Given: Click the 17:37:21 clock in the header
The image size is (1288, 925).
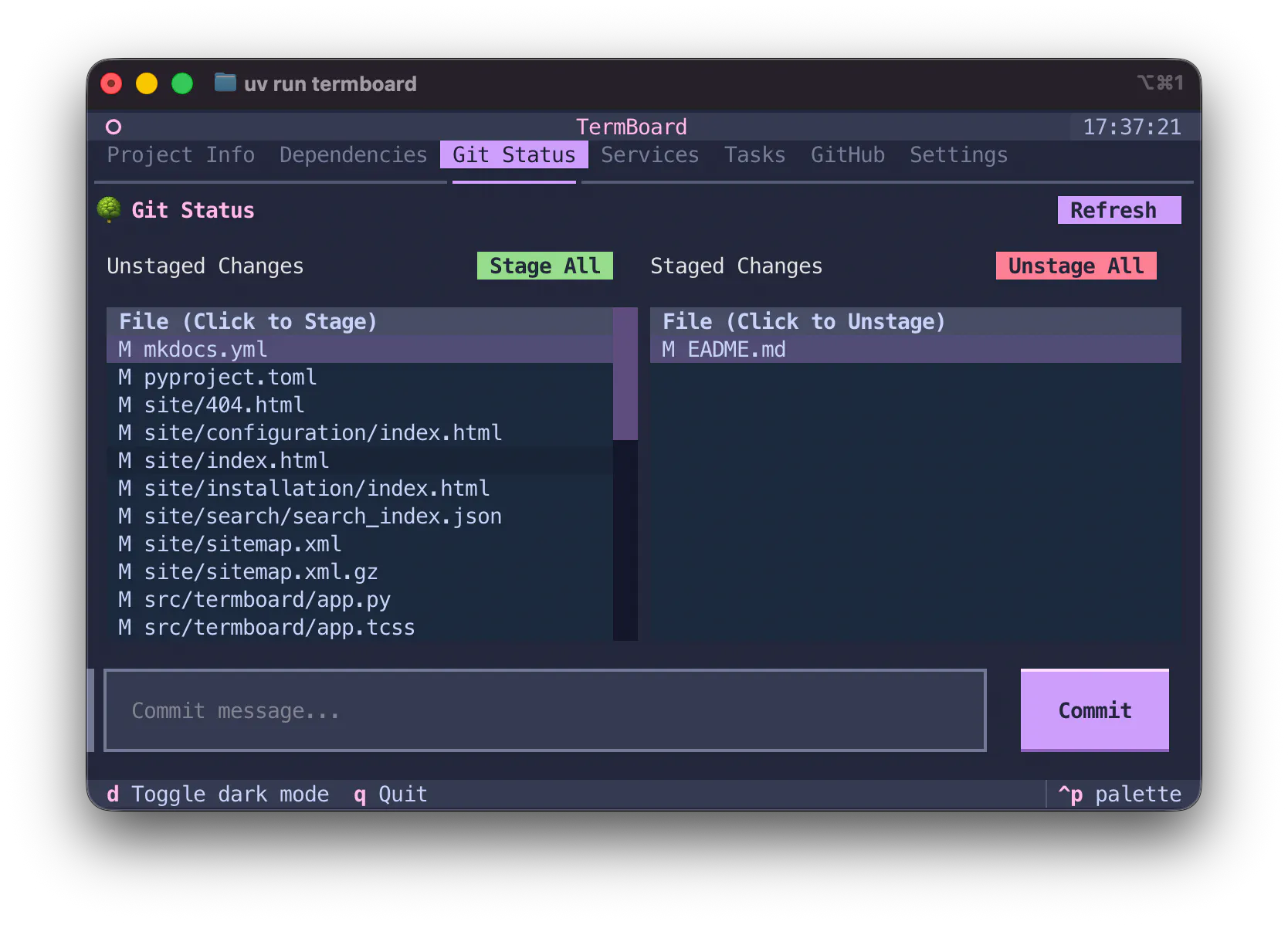Looking at the screenshot, I should (x=1132, y=127).
